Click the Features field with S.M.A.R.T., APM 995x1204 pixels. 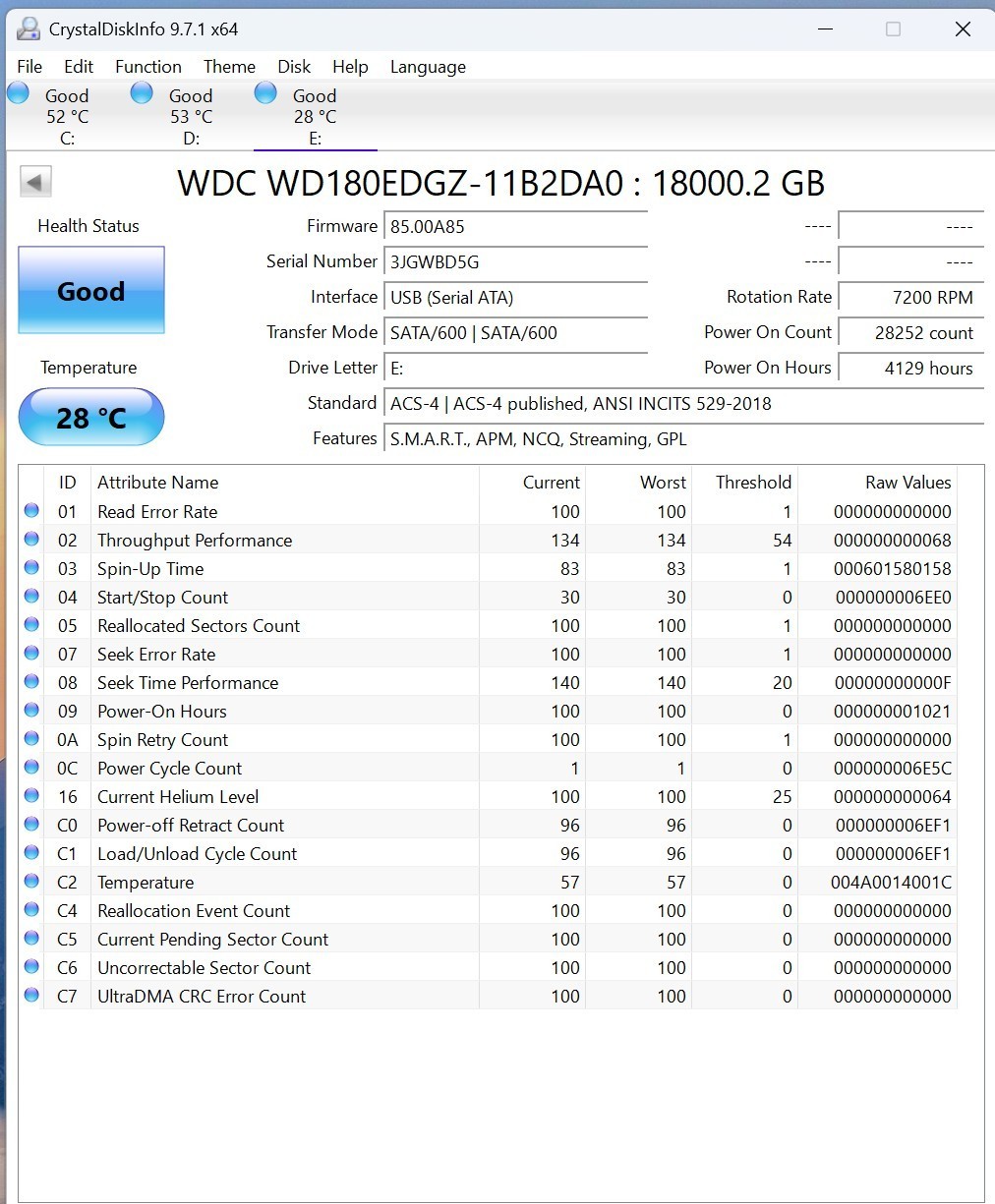pos(684,439)
